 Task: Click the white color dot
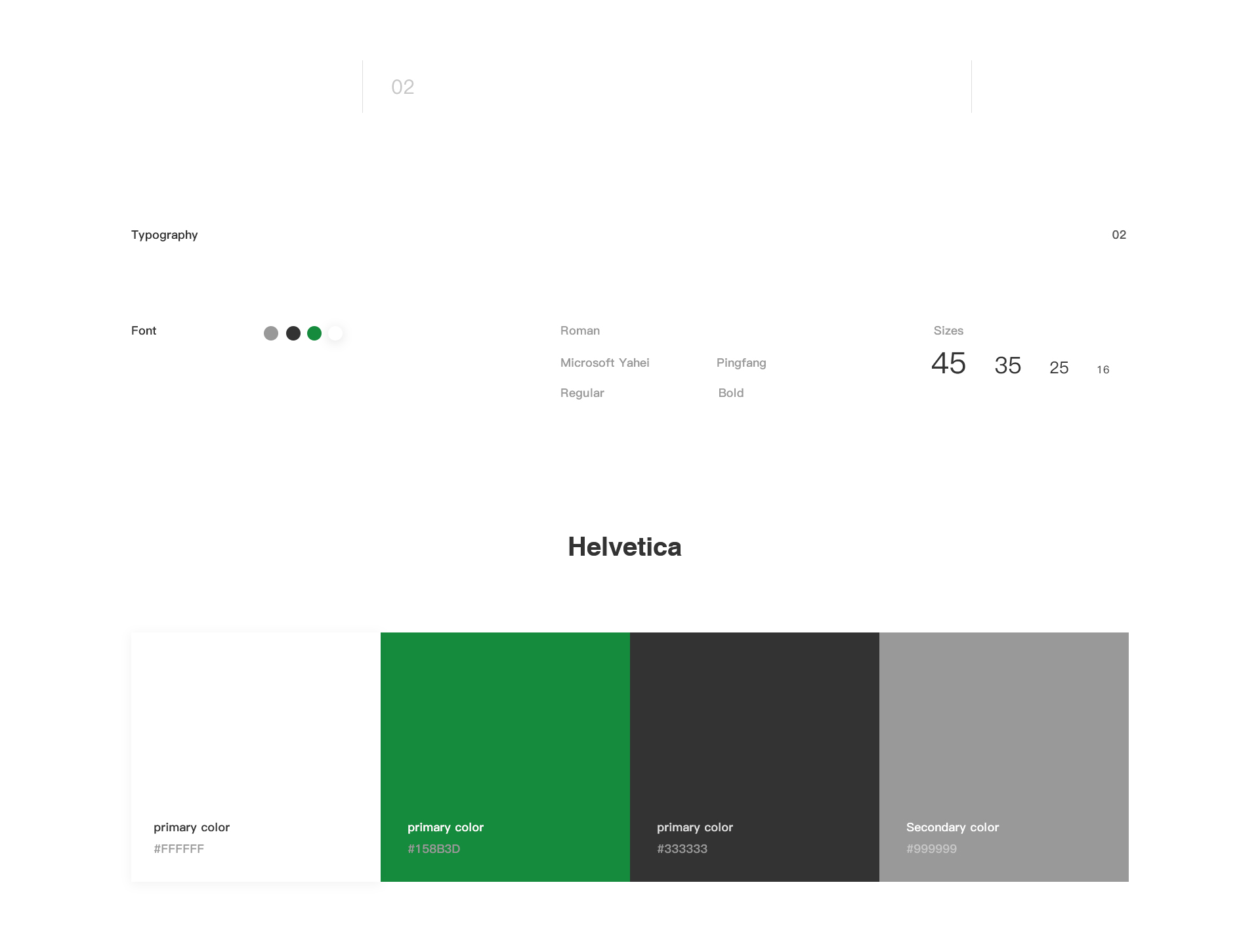[x=335, y=333]
